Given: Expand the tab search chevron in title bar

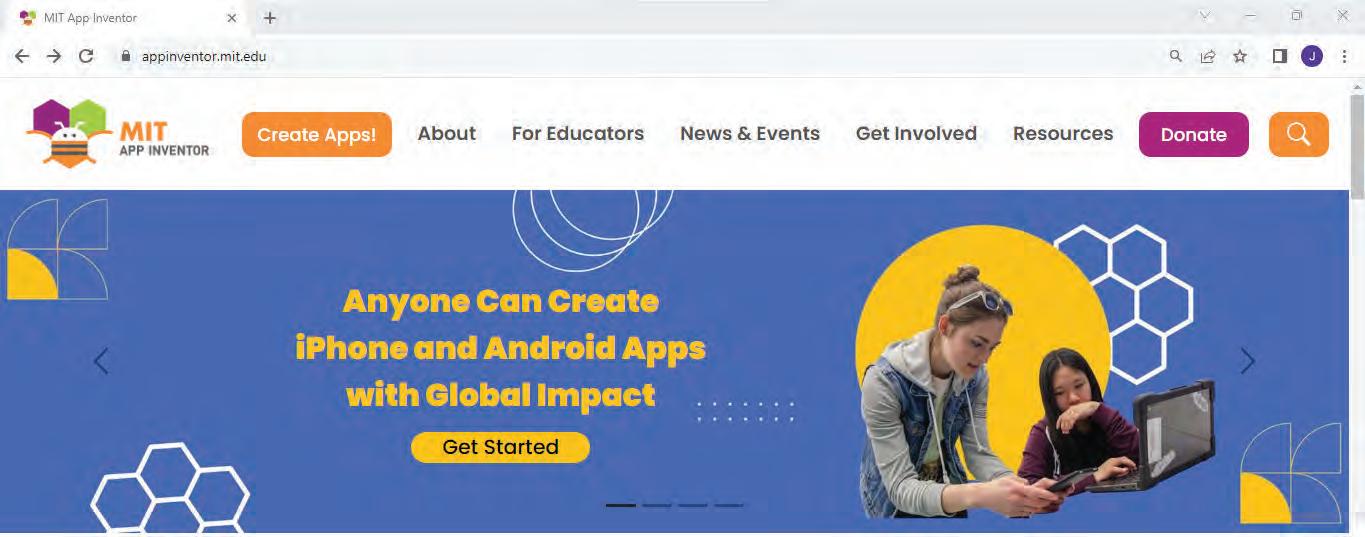Looking at the screenshot, I should 1205,16.
